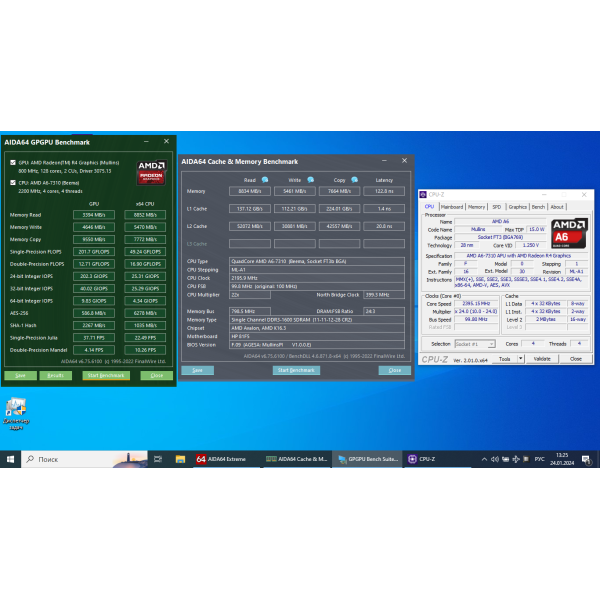Click the AMD A6 processor logo in CPU-Z
The image size is (600, 600).
pyautogui.click(x=569, y=234)
